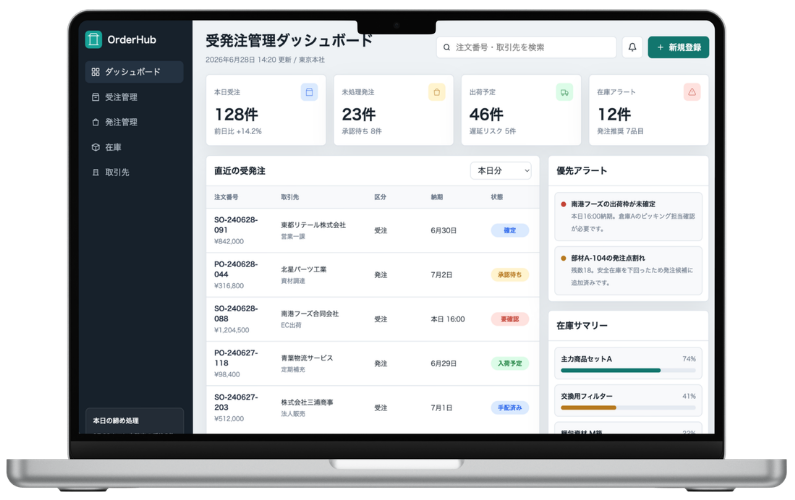Click the 入荷予定 status badge

click(x=510, y=363)
